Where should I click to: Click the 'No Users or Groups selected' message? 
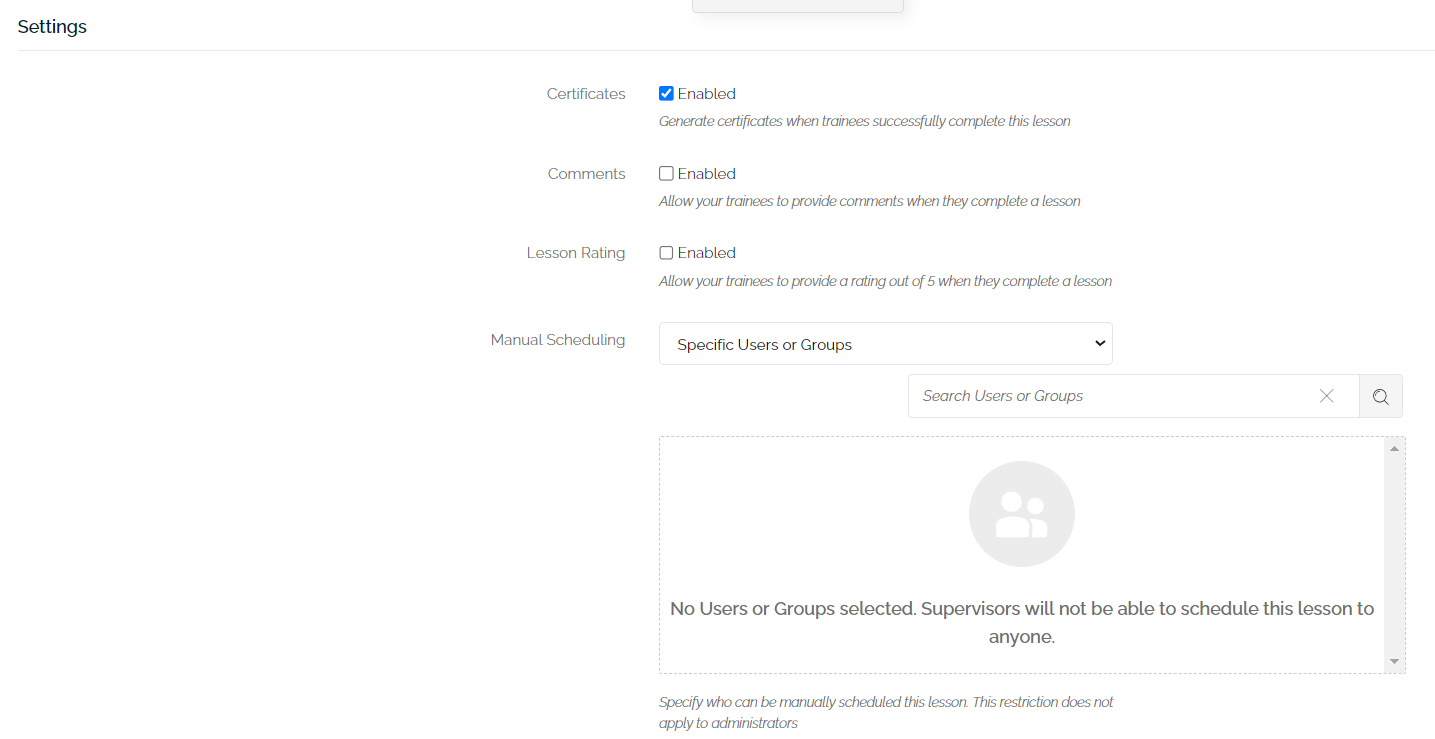click(x=1022, y=622)
